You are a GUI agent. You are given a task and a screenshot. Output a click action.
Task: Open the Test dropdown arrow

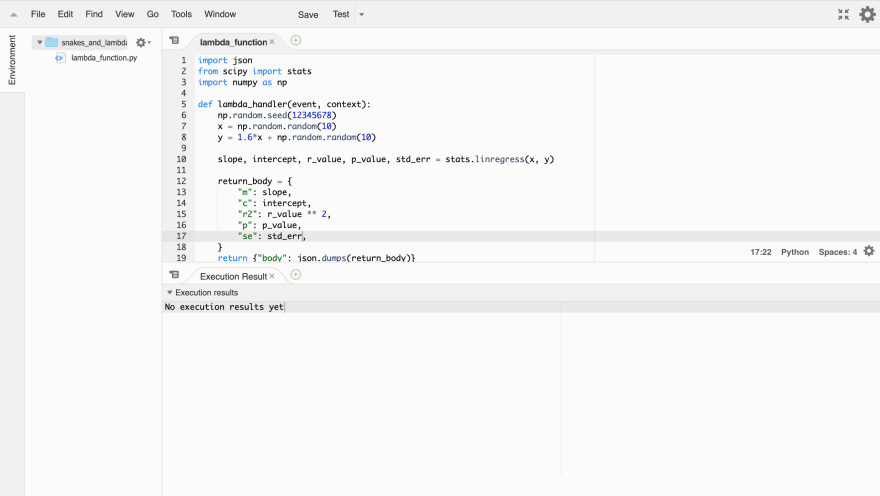(x=361, y=15)
